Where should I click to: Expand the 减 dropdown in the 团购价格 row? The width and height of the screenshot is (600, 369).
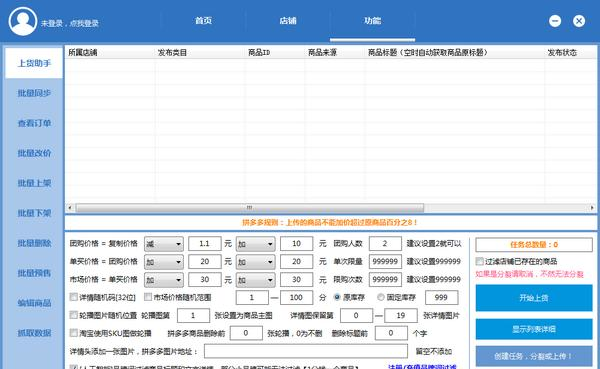click(164, 244)
